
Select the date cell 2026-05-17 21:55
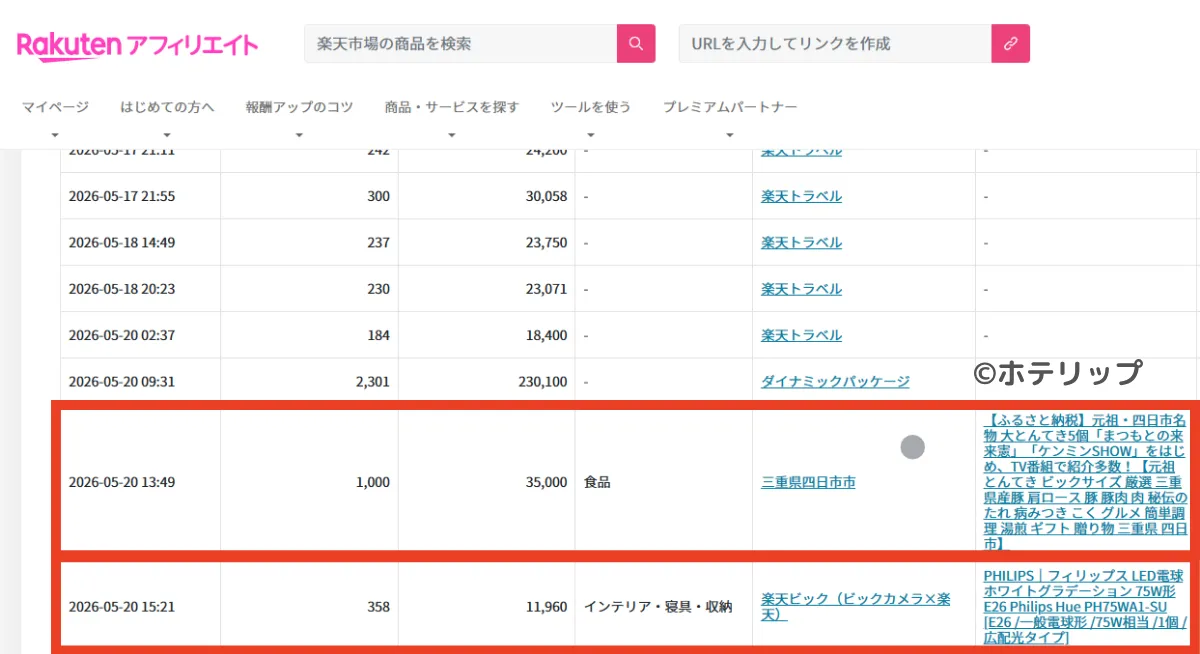tap(122, 196)
